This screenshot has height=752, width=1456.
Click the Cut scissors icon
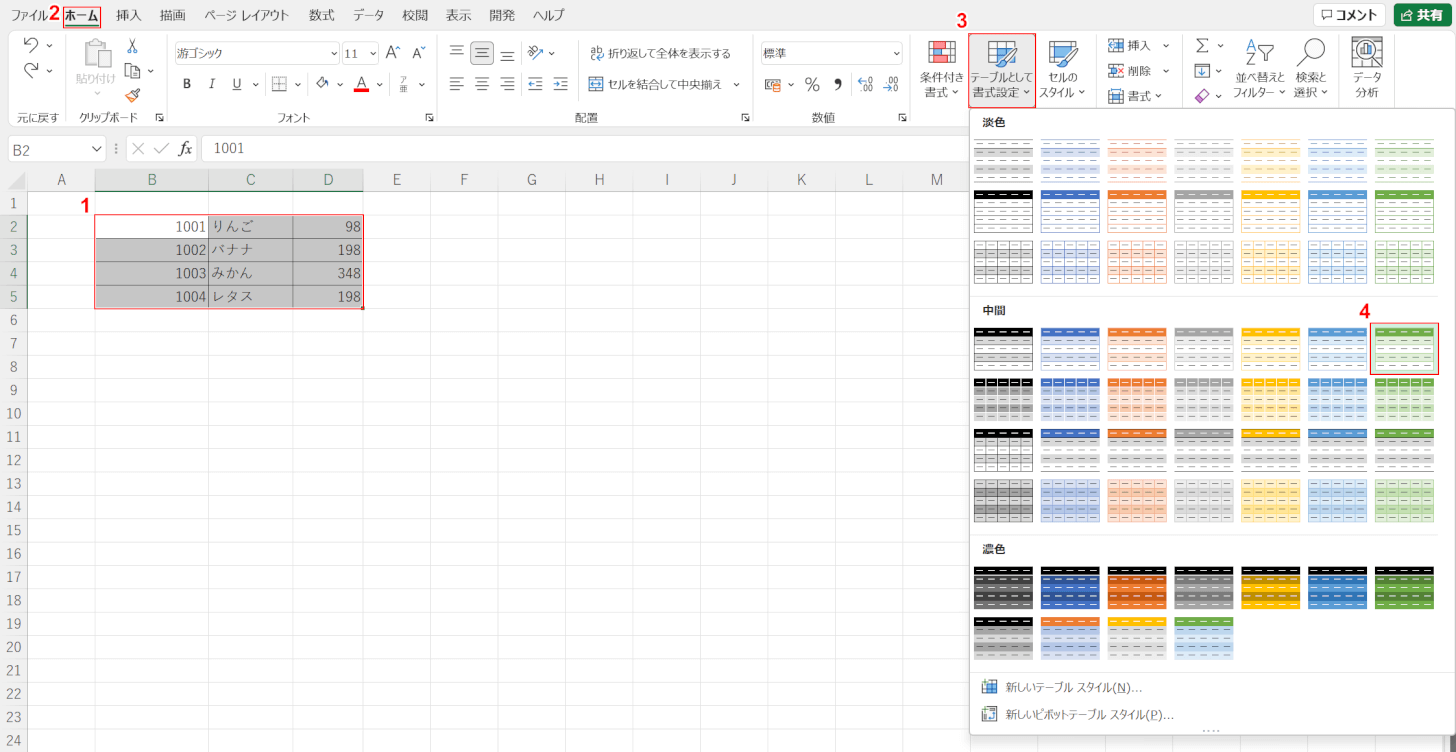pos(132,47)
